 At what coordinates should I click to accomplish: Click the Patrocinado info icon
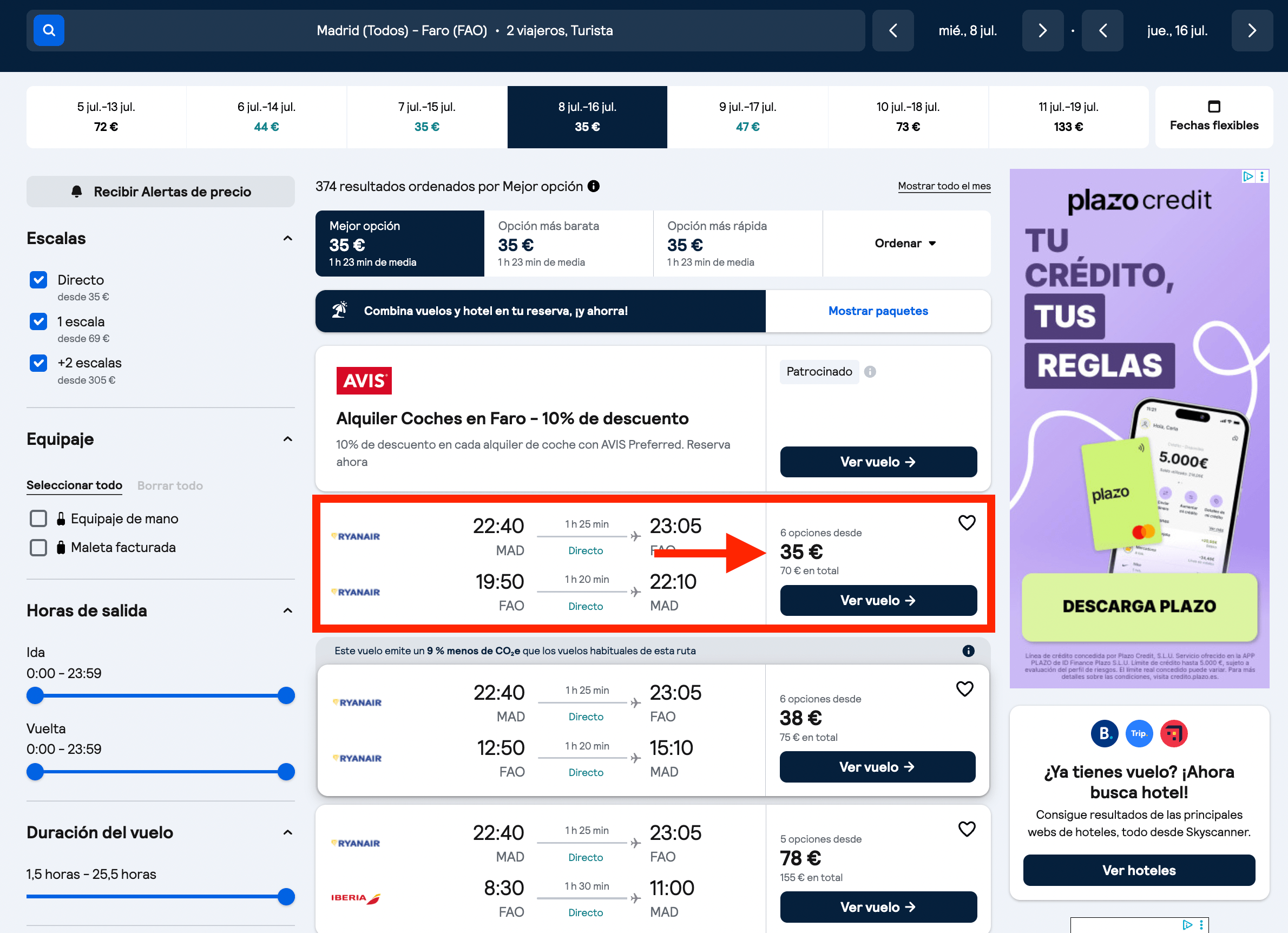[x=870, y=371]
